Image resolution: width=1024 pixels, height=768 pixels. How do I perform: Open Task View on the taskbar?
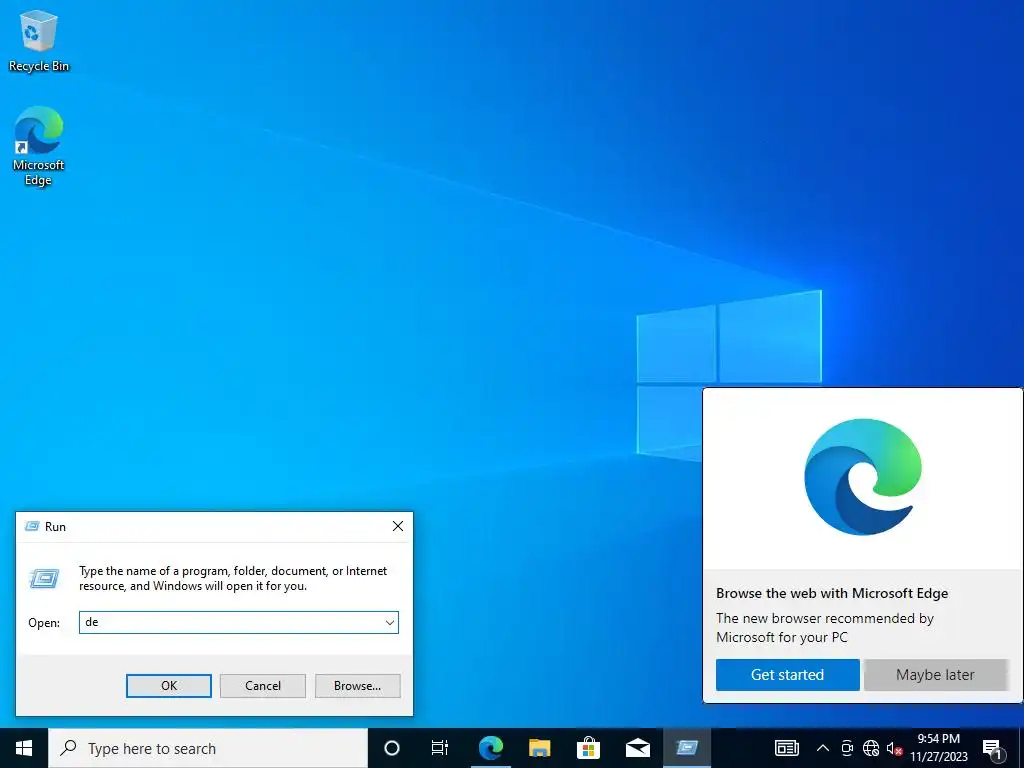[x=440, y=748]
